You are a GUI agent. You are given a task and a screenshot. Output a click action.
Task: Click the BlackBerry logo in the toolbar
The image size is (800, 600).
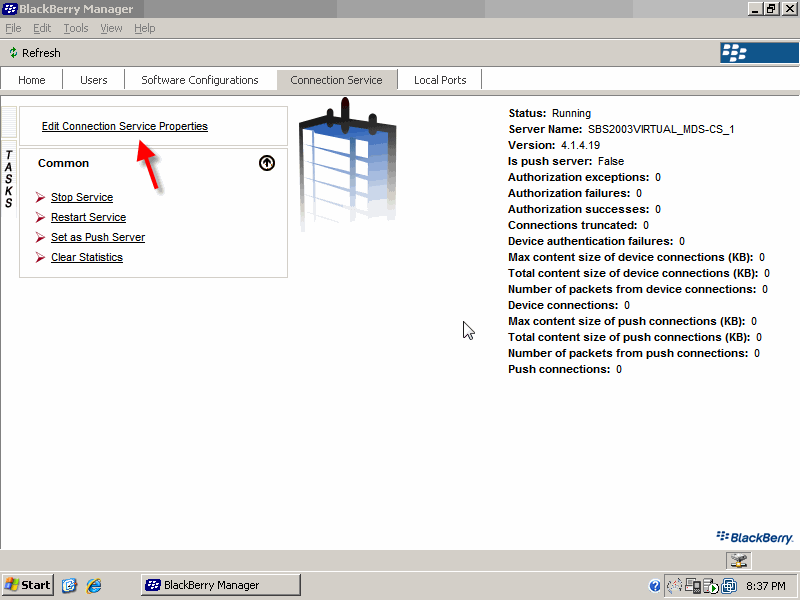(759, 53)
